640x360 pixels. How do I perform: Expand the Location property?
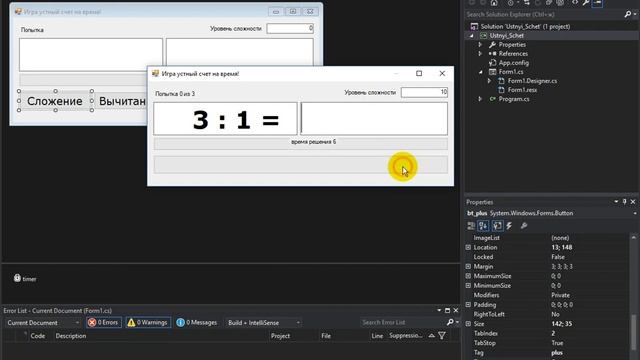pyautogui.click(x=468, y=247)
